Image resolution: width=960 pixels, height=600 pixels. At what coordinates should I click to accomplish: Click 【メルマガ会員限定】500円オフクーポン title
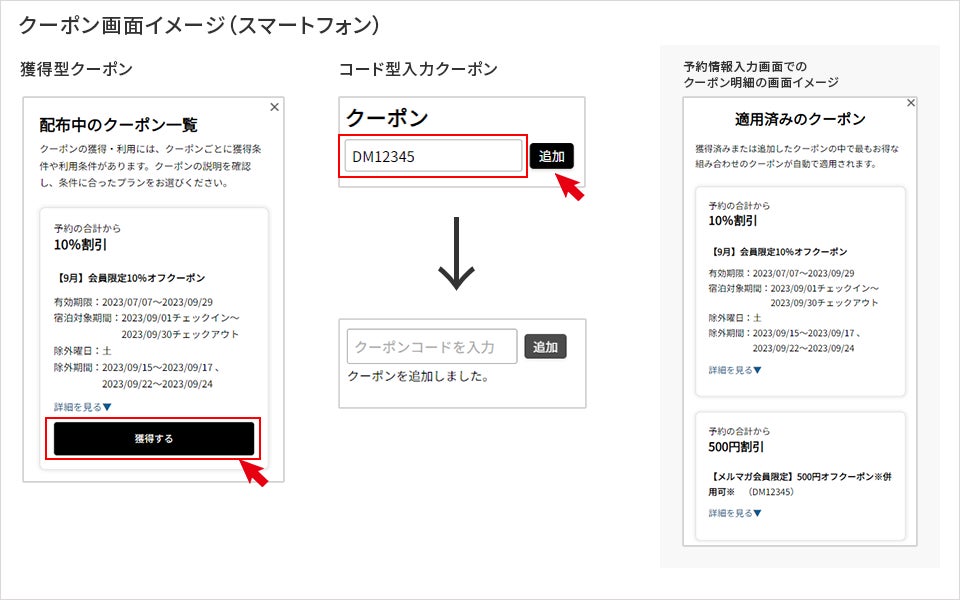800,484
